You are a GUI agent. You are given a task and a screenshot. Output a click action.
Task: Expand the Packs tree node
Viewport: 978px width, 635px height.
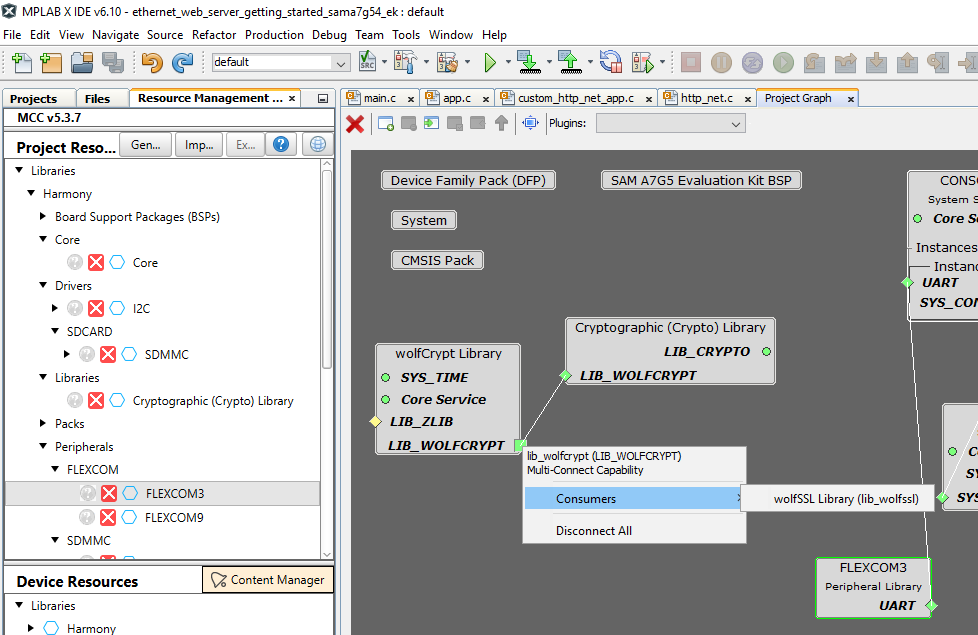click(x=43, y=423)
